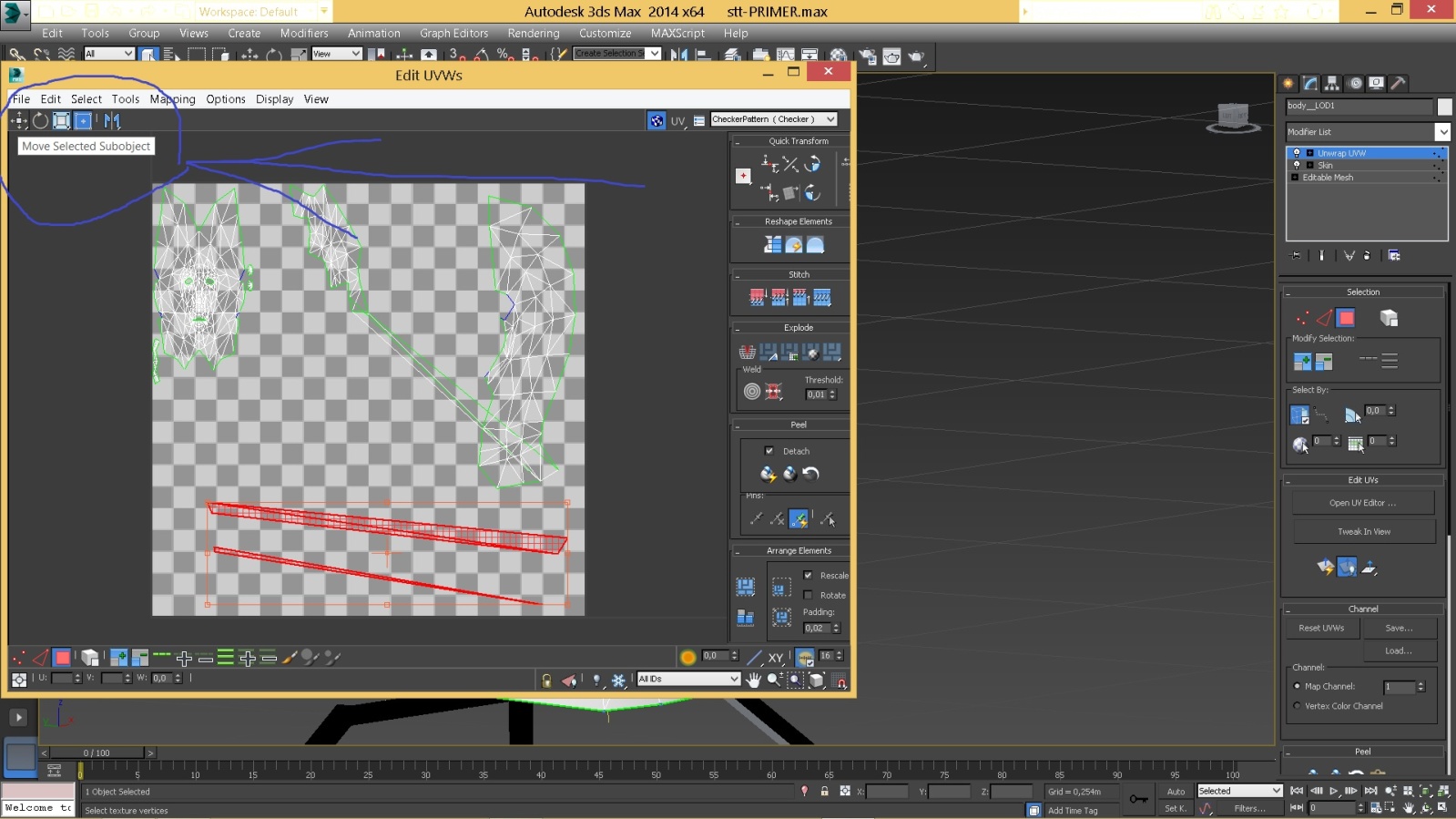Toggle the lightbulb for Unwrap UVW modifier
This screenshot has height=819, width=1456.
[x=1297, y=153]
